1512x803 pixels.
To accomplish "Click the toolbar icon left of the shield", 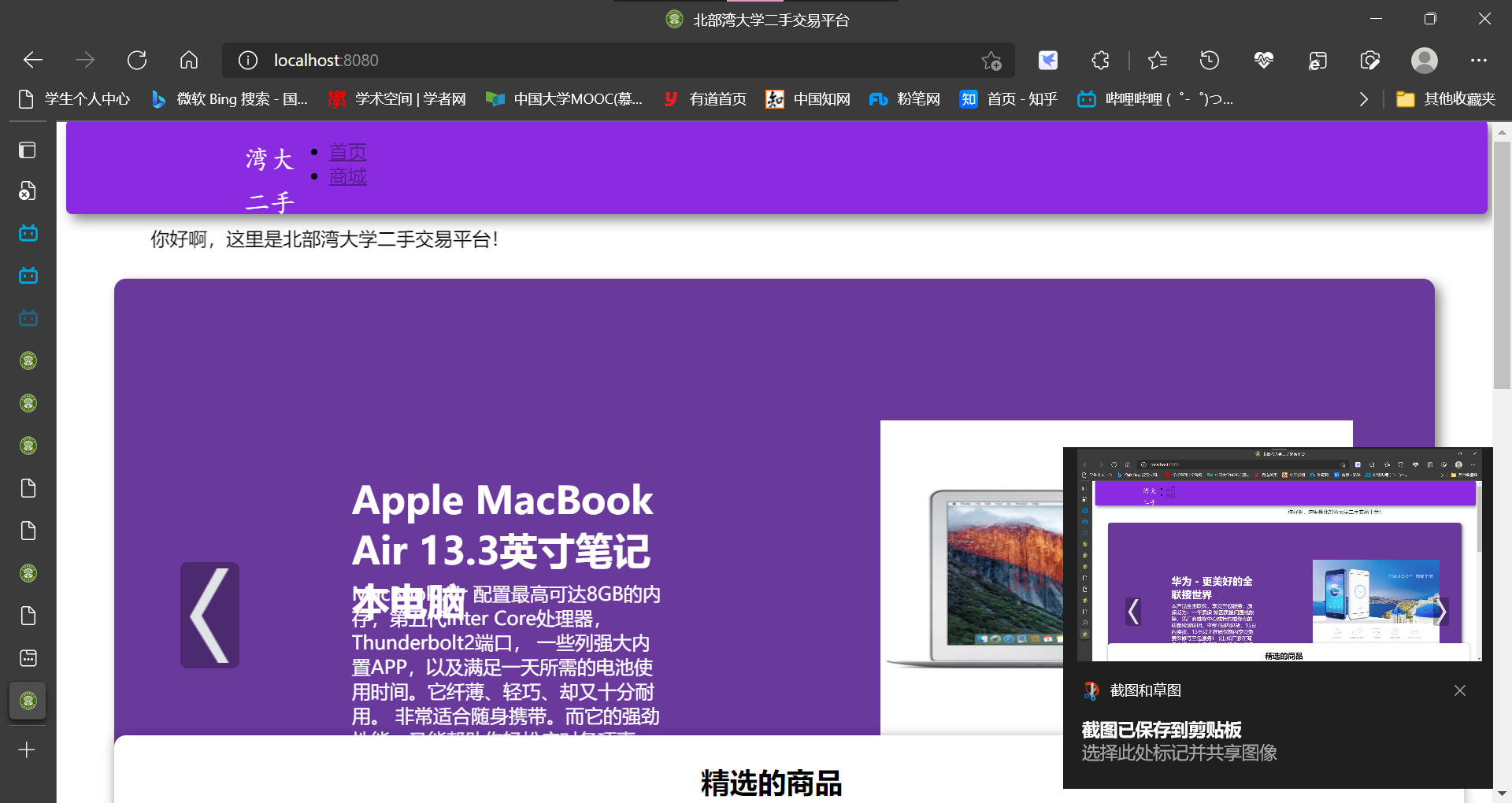I will click(x=1317, y=60).
